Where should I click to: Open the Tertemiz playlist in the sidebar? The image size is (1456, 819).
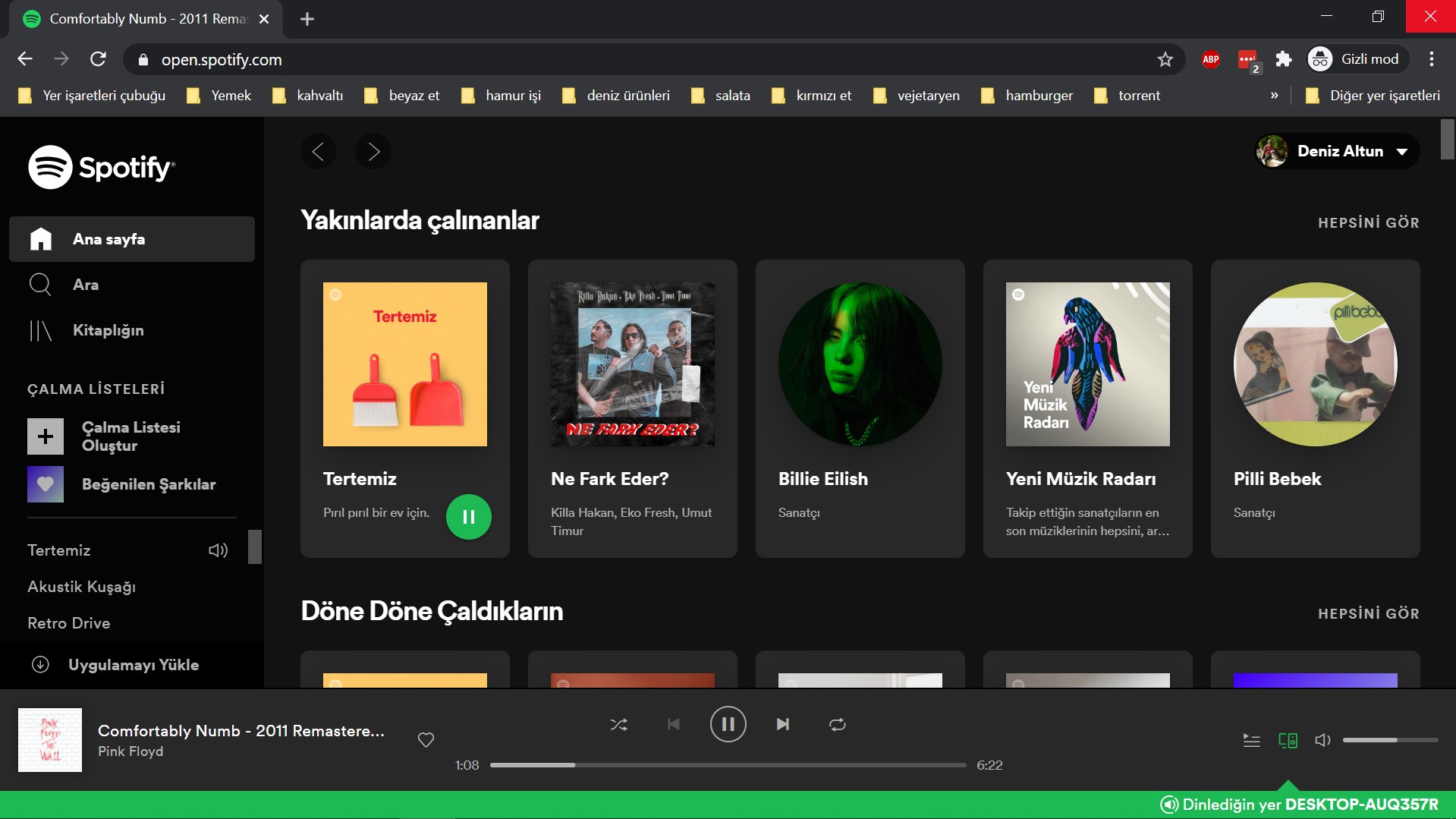[59, 550]
